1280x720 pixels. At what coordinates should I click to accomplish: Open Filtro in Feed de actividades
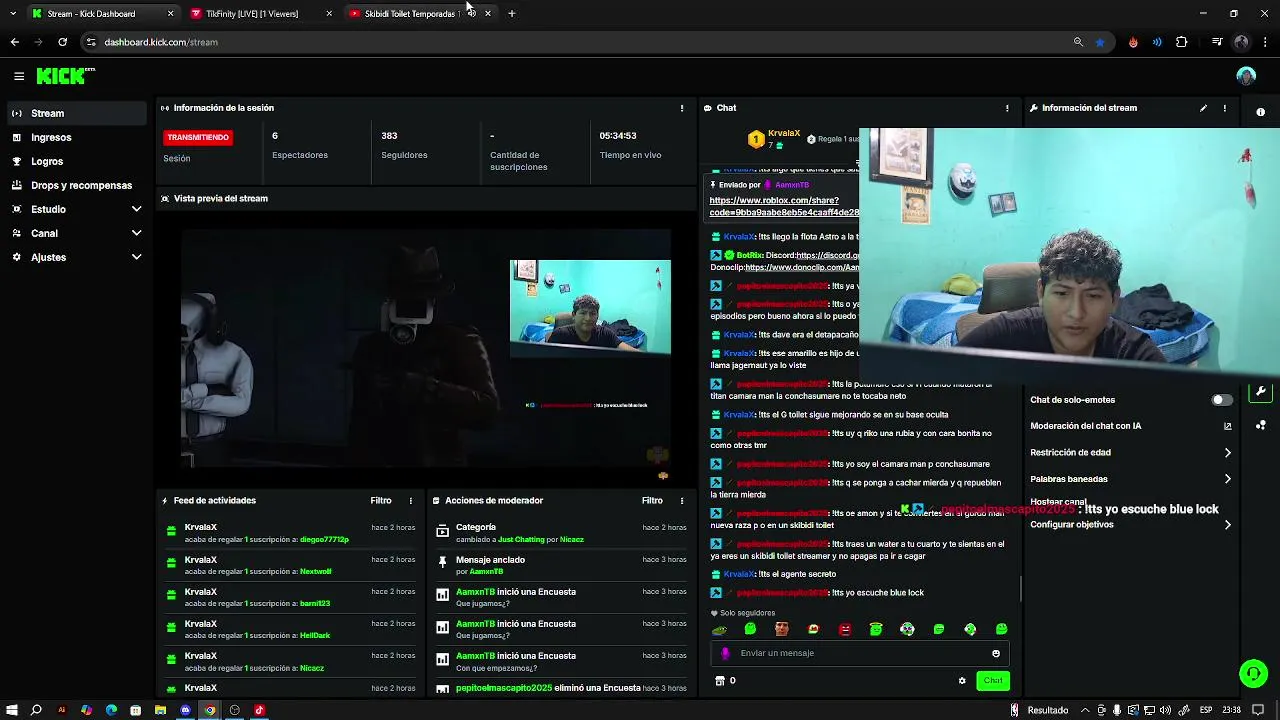[x=381, y=500]
